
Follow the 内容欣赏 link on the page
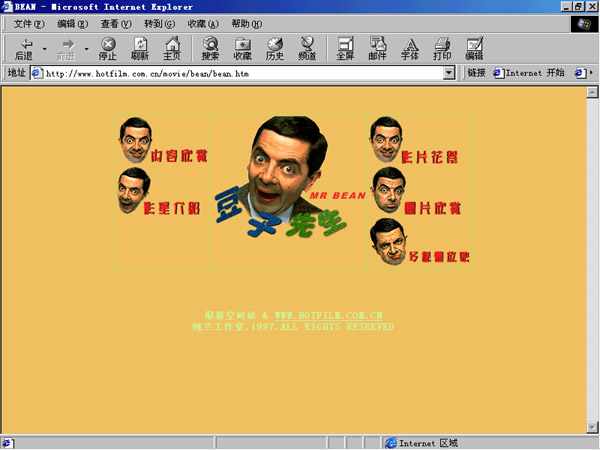[x=178, y=156]
